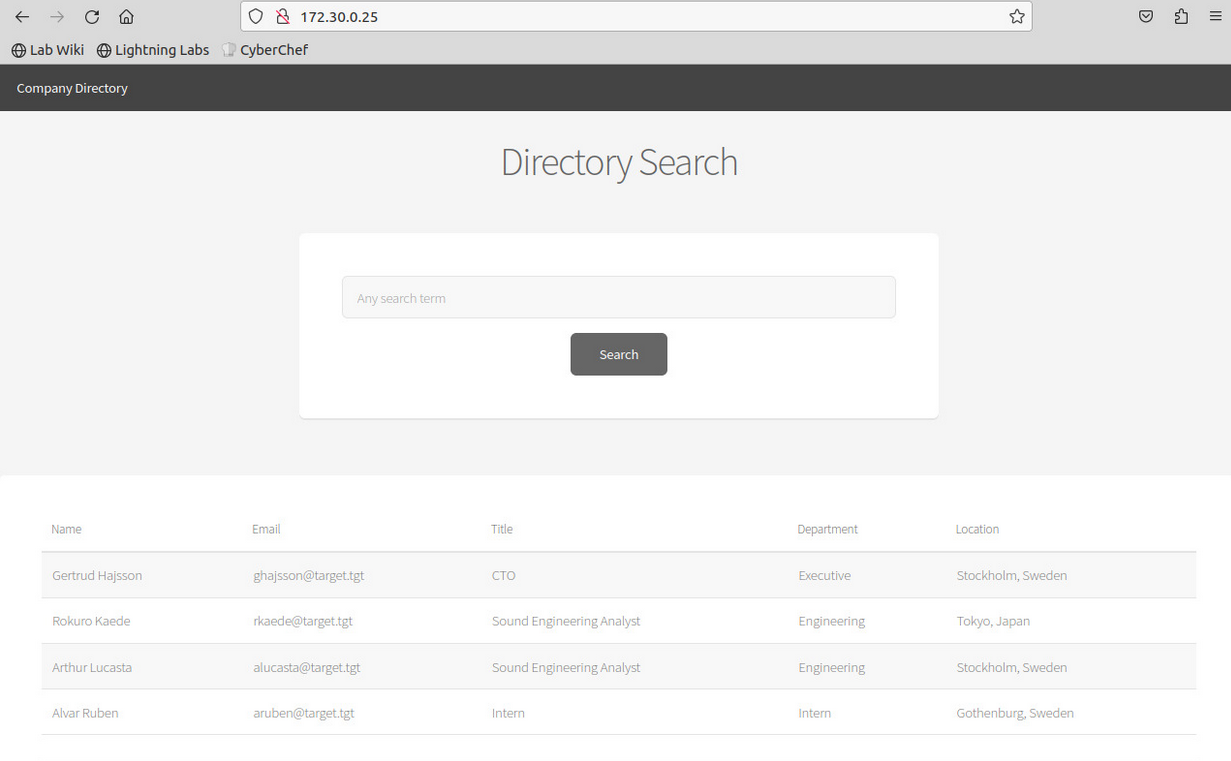Open the tracking protection shield icon
The height and width of the screenshot is (761, 1231).
coord(256,17)
